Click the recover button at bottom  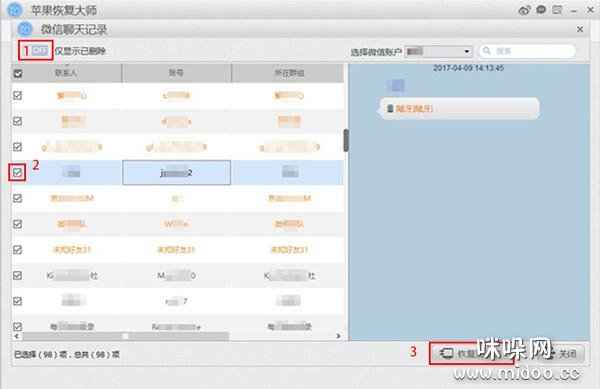471,353
